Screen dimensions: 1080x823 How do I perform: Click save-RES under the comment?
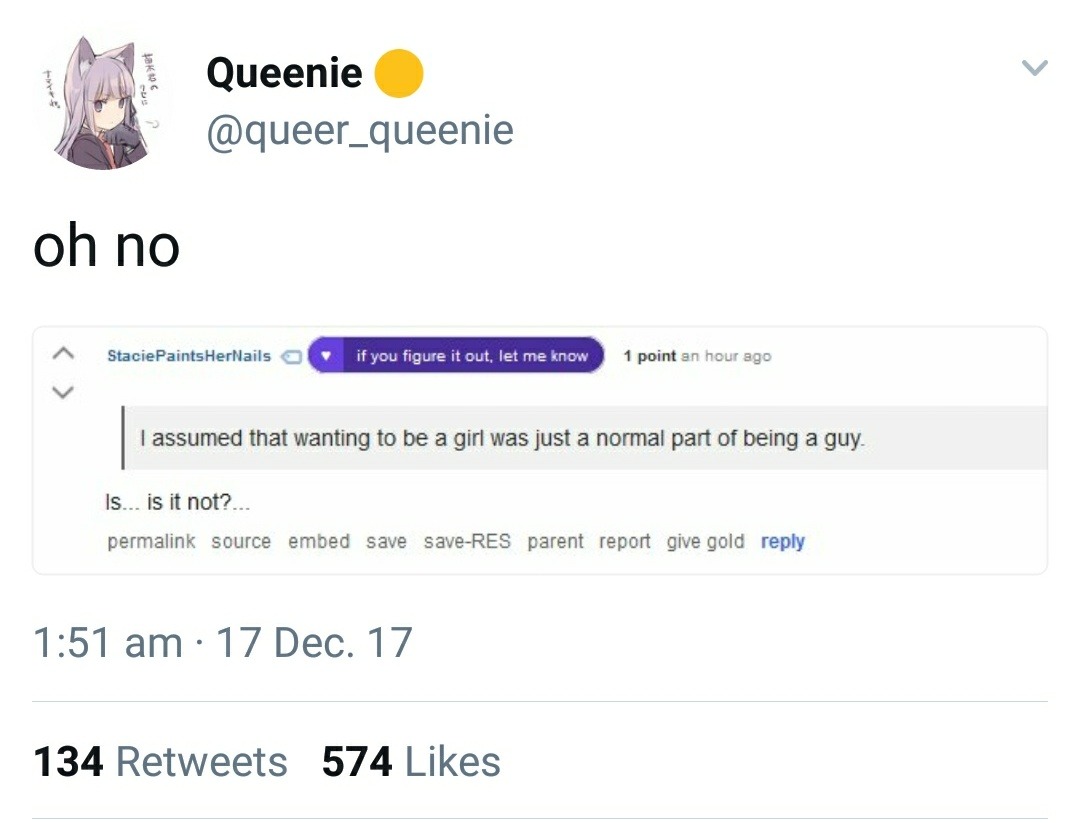467,541
